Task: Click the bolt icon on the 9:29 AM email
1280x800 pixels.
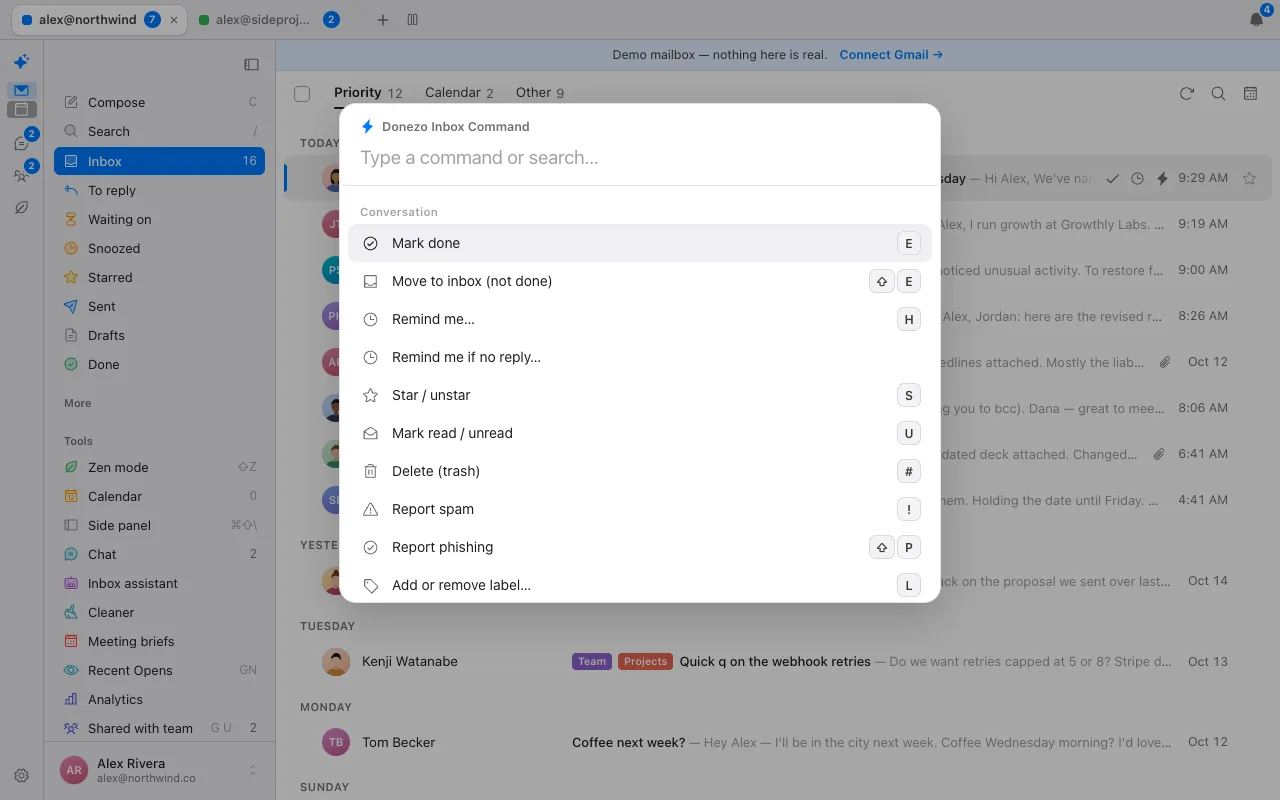Action: [x=1162, y=179]
